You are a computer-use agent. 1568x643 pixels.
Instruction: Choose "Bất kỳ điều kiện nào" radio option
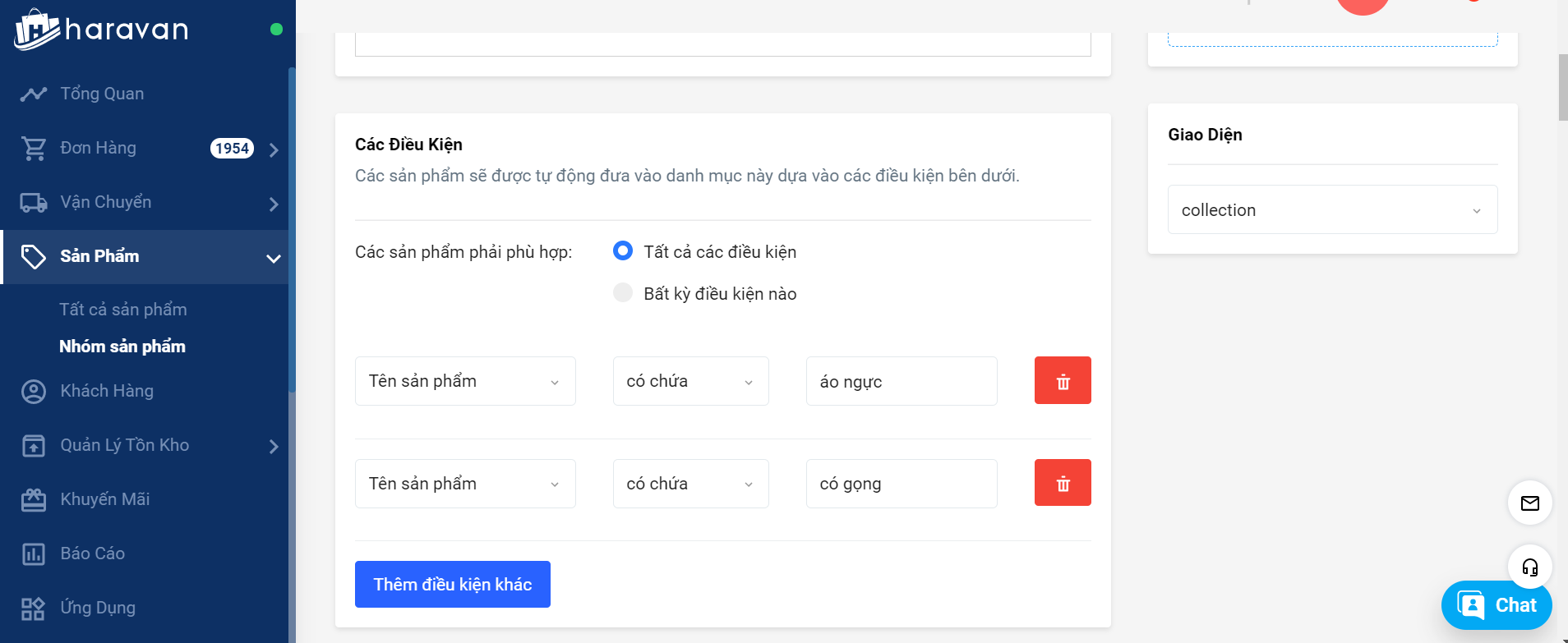click(x=623, y=293)
